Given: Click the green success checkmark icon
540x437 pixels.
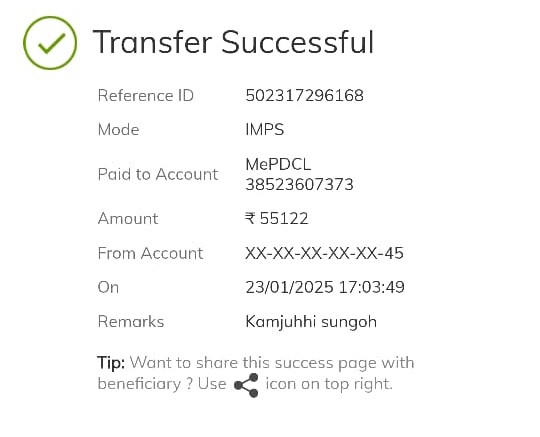Looking at the screenshot, I should click(x=50, y=43).
